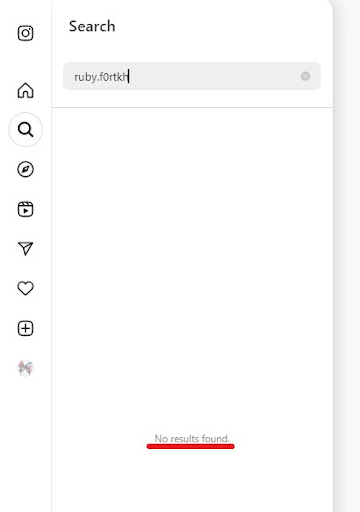Click the "No results found." message
The height and width of the screenshot is (512, 360).
[192, 438]
